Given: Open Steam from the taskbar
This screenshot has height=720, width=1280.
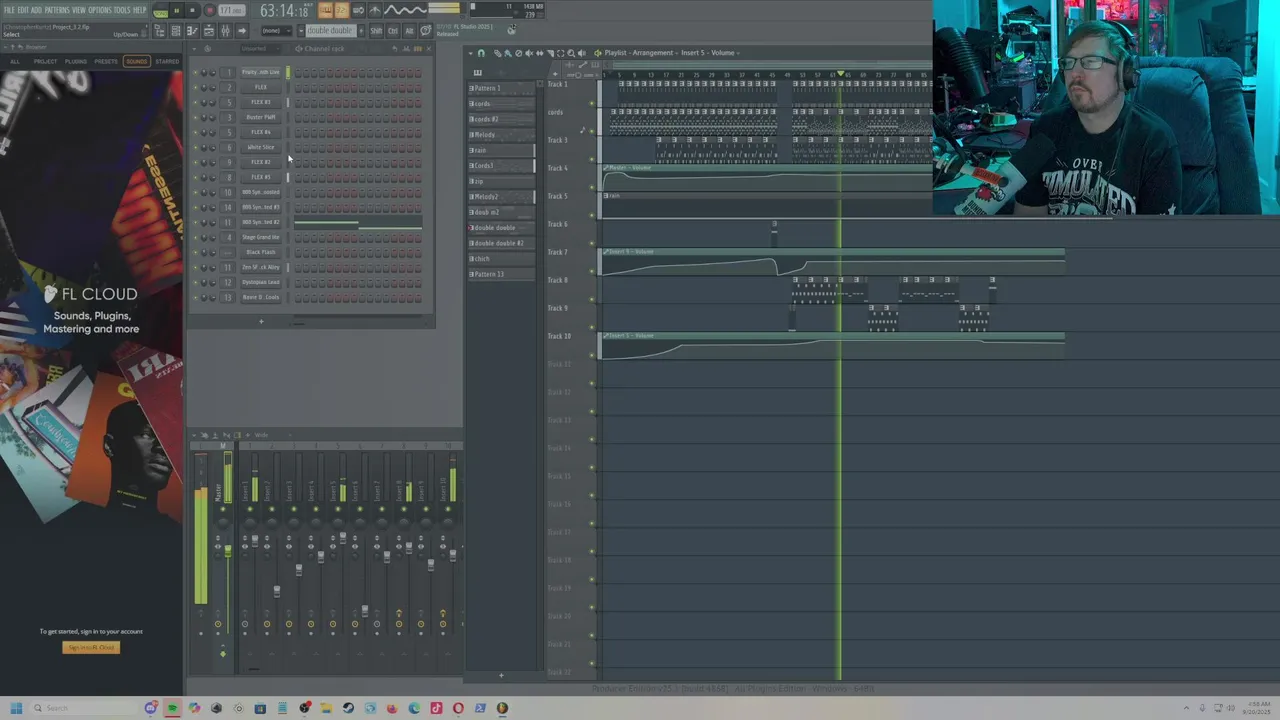Looking at the screenshot, I should coord(348,708).
